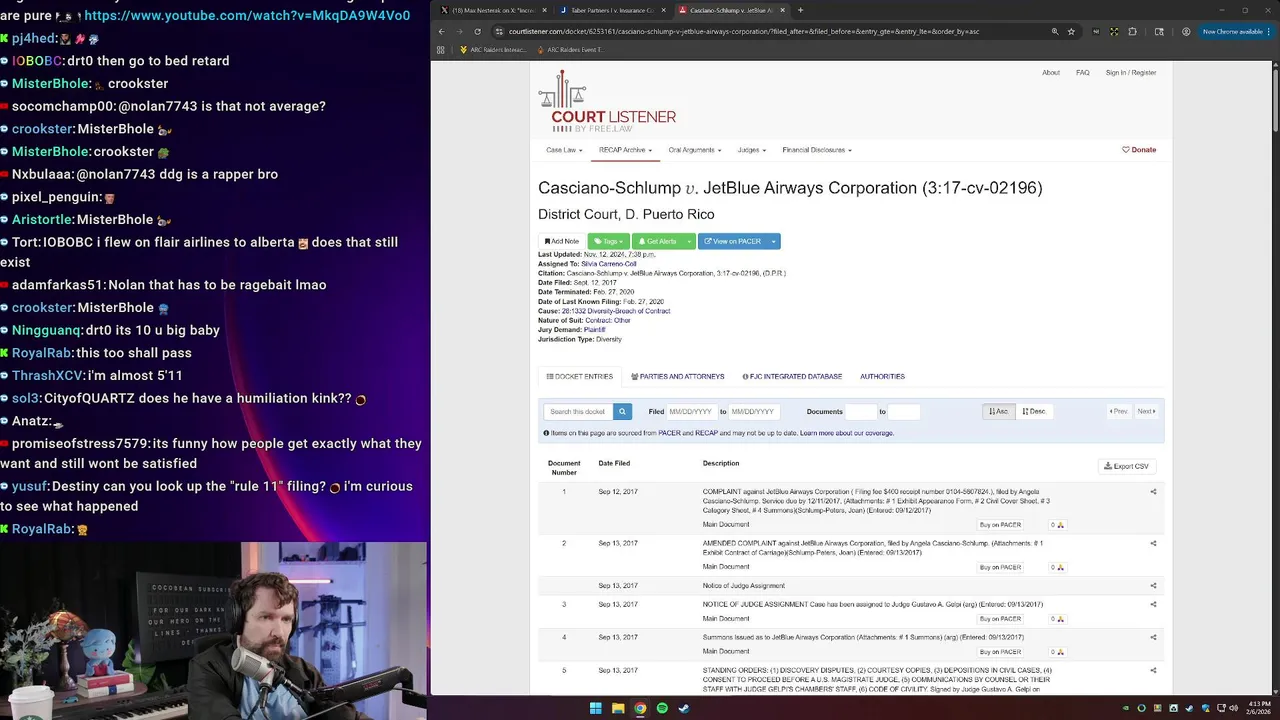Click prayer count icon for document 2
This screenshot has width=1280, height=720.
[x=1056, y=567]
